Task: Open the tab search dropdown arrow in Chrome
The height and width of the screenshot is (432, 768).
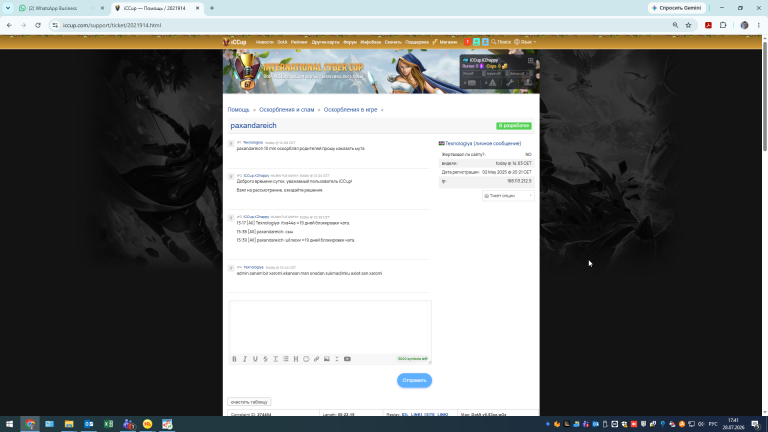Action: pyautogui.click(x=8, y=8)
